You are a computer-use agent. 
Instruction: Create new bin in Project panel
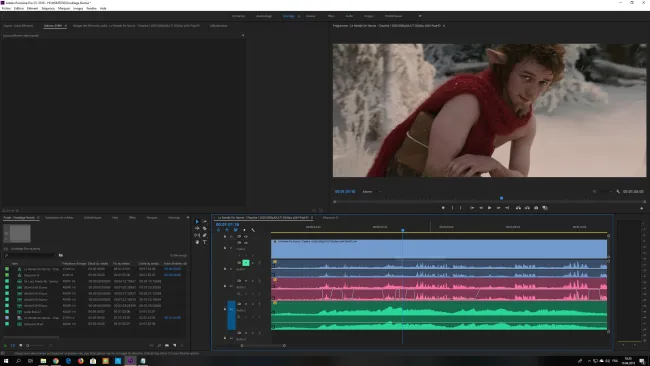click(x=167, y=345)
